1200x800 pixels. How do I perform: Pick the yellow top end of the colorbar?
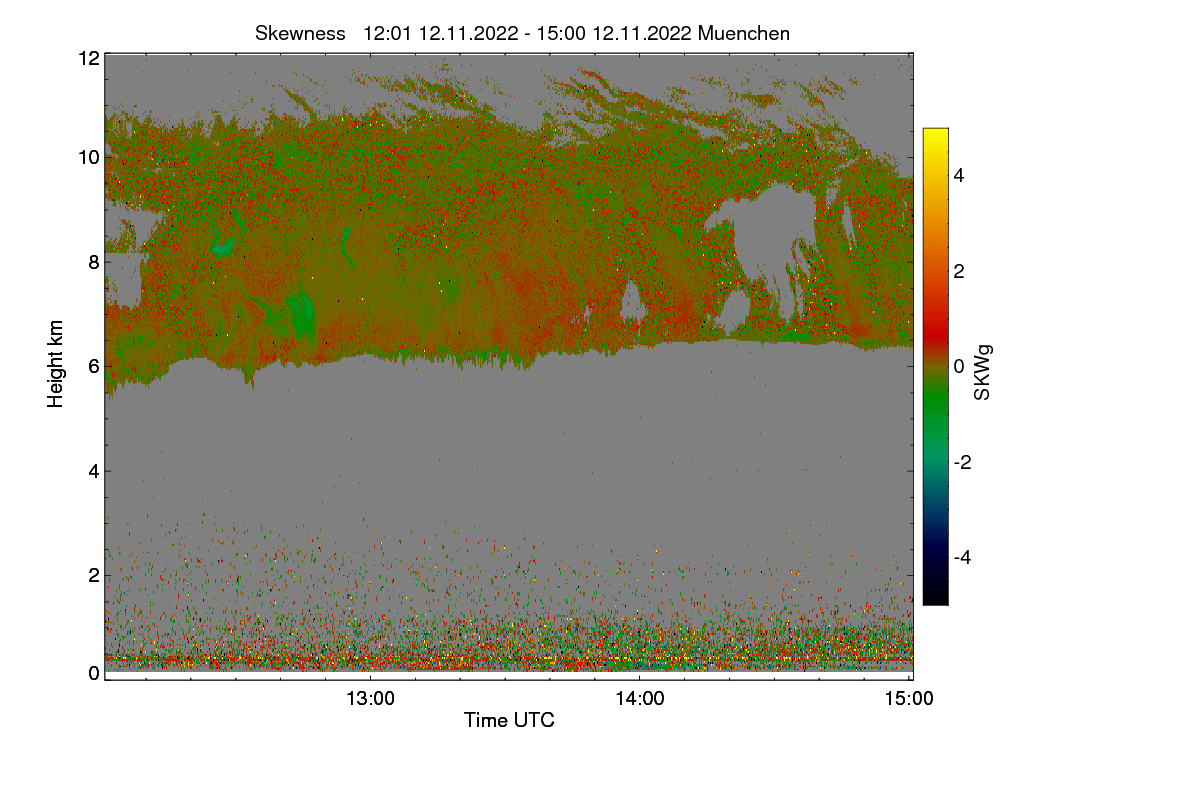(x=935, y=138)
